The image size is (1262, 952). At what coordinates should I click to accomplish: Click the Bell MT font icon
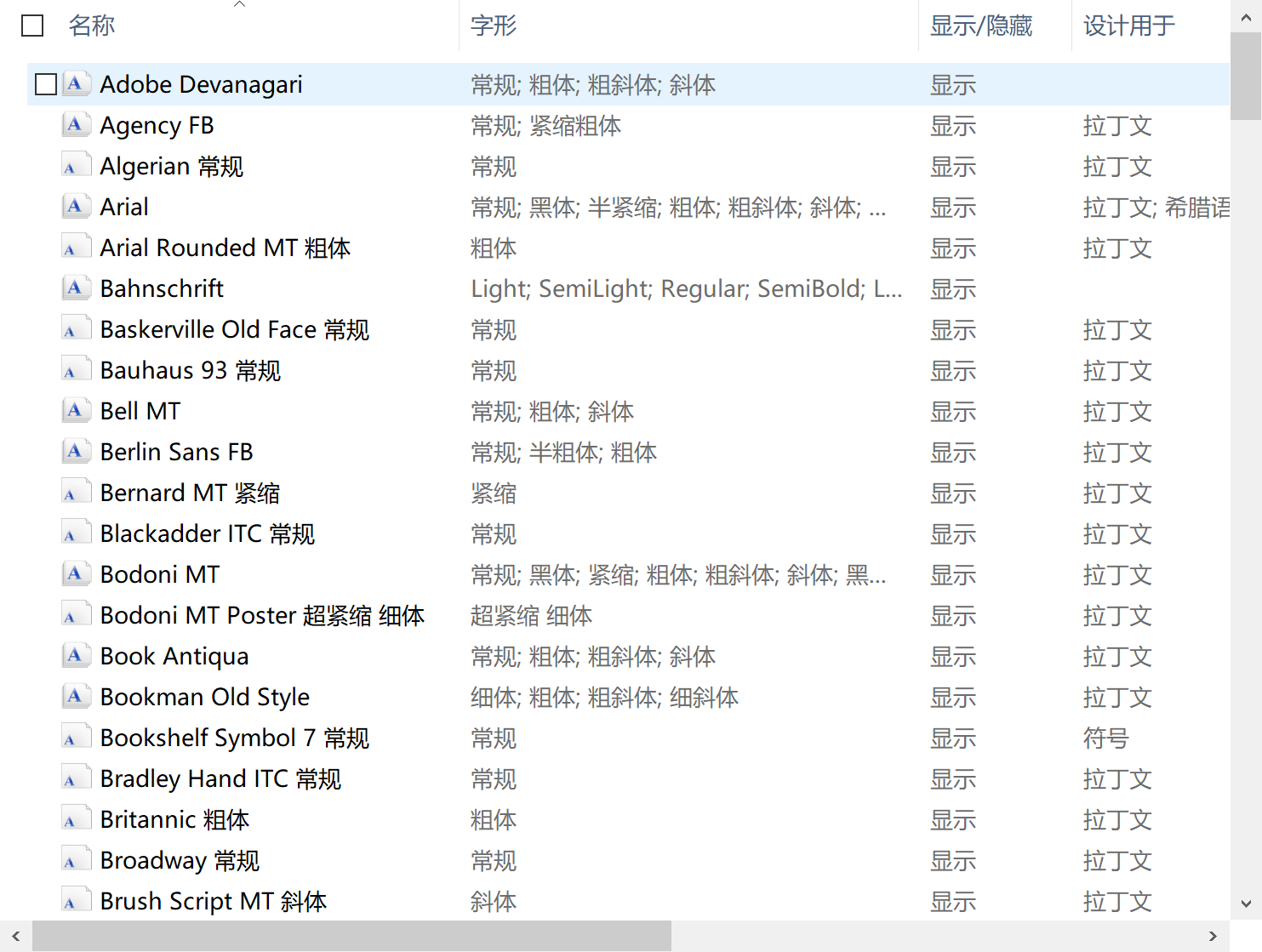pyautogui.click(x=77, y=411)
